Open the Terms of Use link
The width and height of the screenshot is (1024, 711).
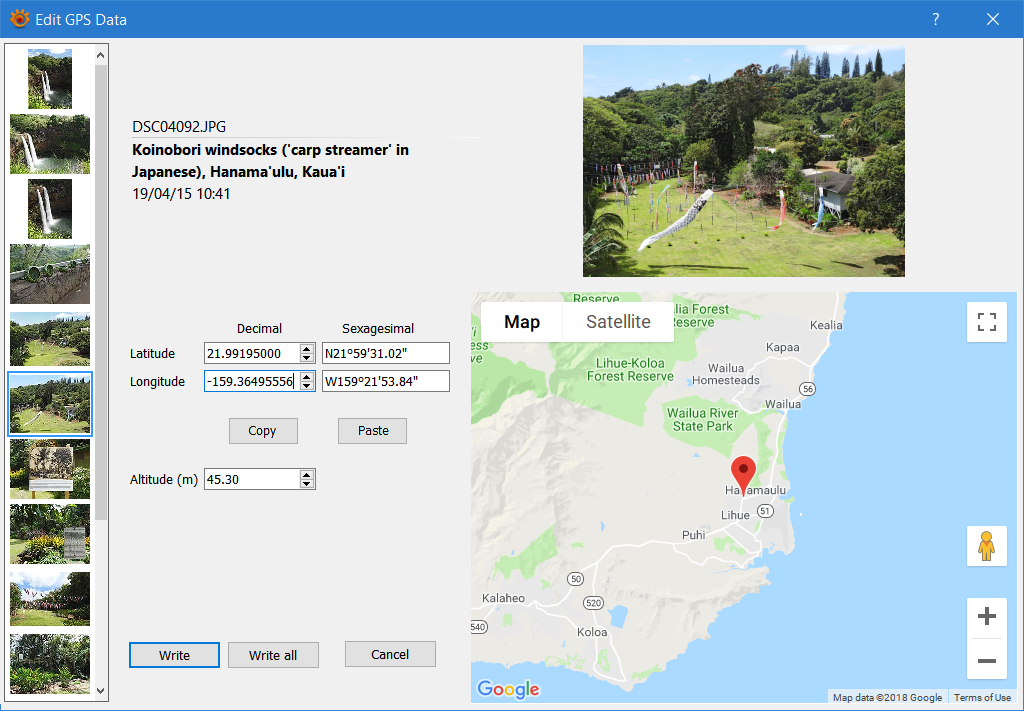981,697
